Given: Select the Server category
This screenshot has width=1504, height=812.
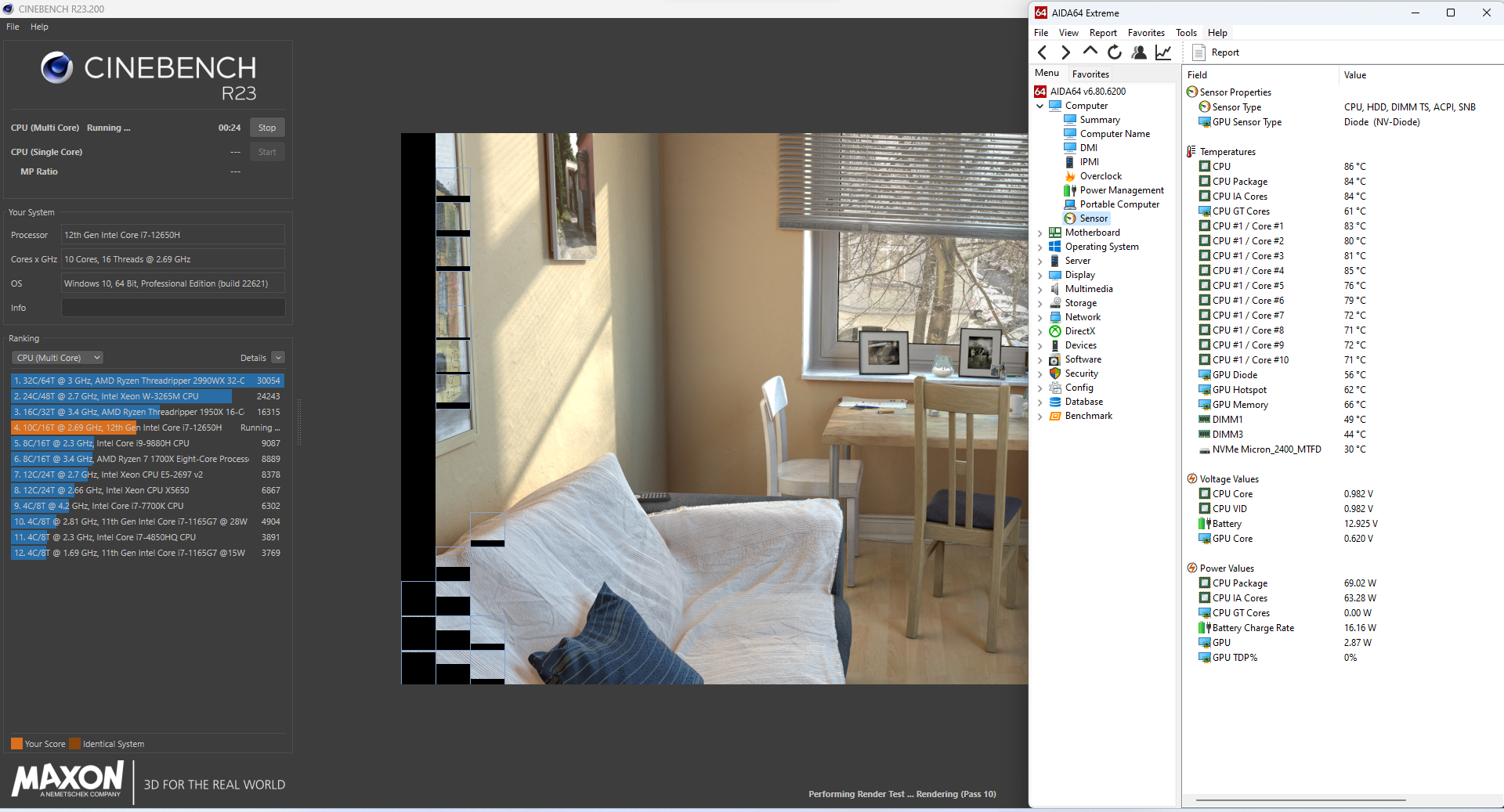Looking at the screenshot, I should coord(1077,261).
